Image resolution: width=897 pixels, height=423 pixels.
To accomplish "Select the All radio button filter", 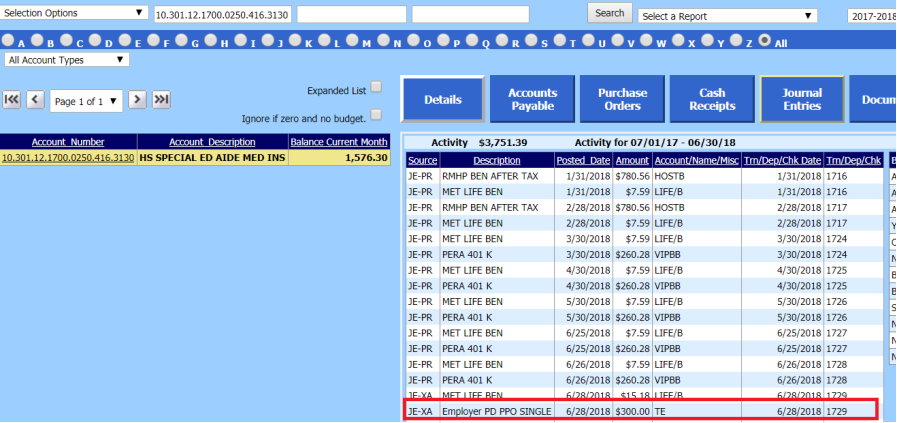I will point(766,42).
